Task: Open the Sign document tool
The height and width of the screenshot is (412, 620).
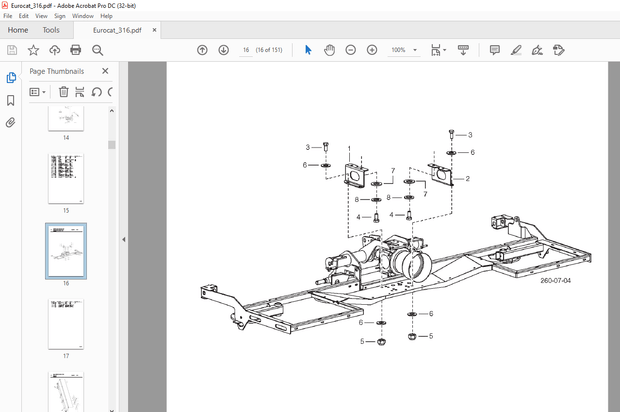Action: coord(537,50)
